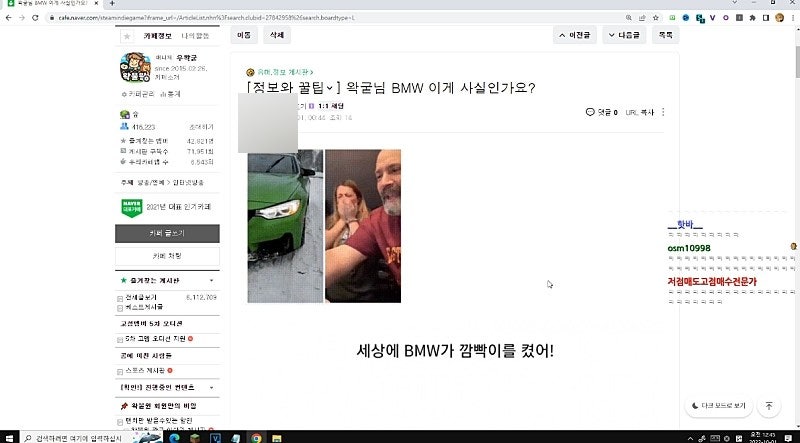The height and width of the screenshot is (443, 800).
Task: Click the 카페 글쓰기 button
Action: (x=167, y=233)
